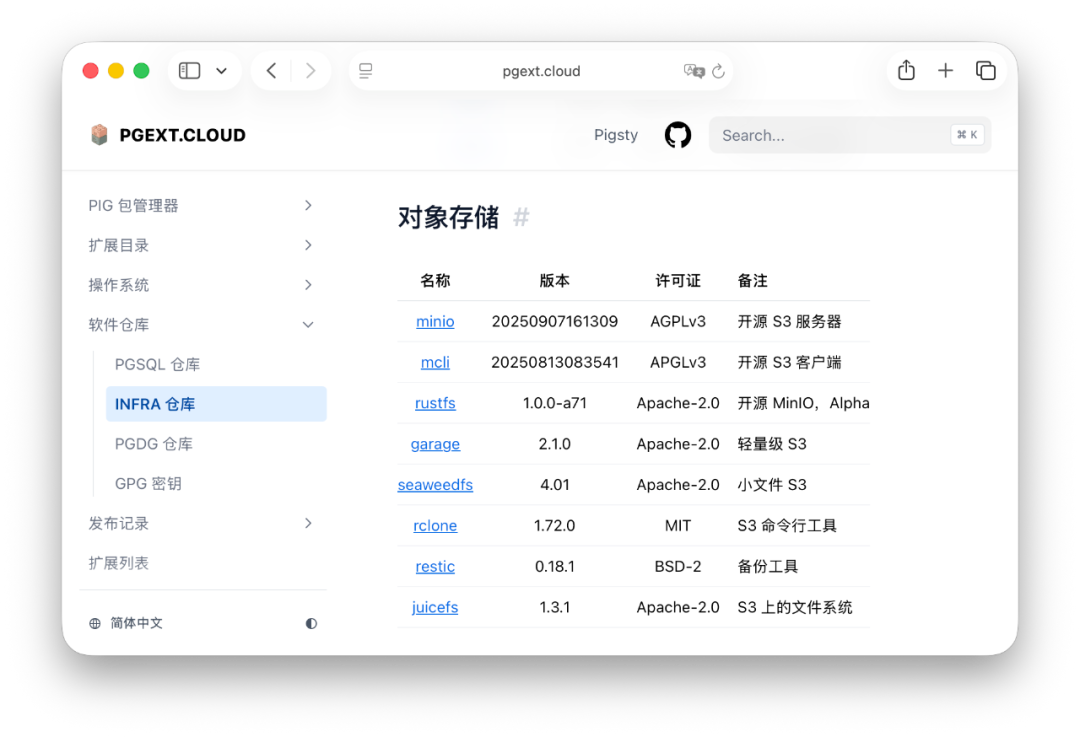Open the sidebar options dropdown arrow
Viewport: 1080px width, 737px height.
(x=221, y=70)
